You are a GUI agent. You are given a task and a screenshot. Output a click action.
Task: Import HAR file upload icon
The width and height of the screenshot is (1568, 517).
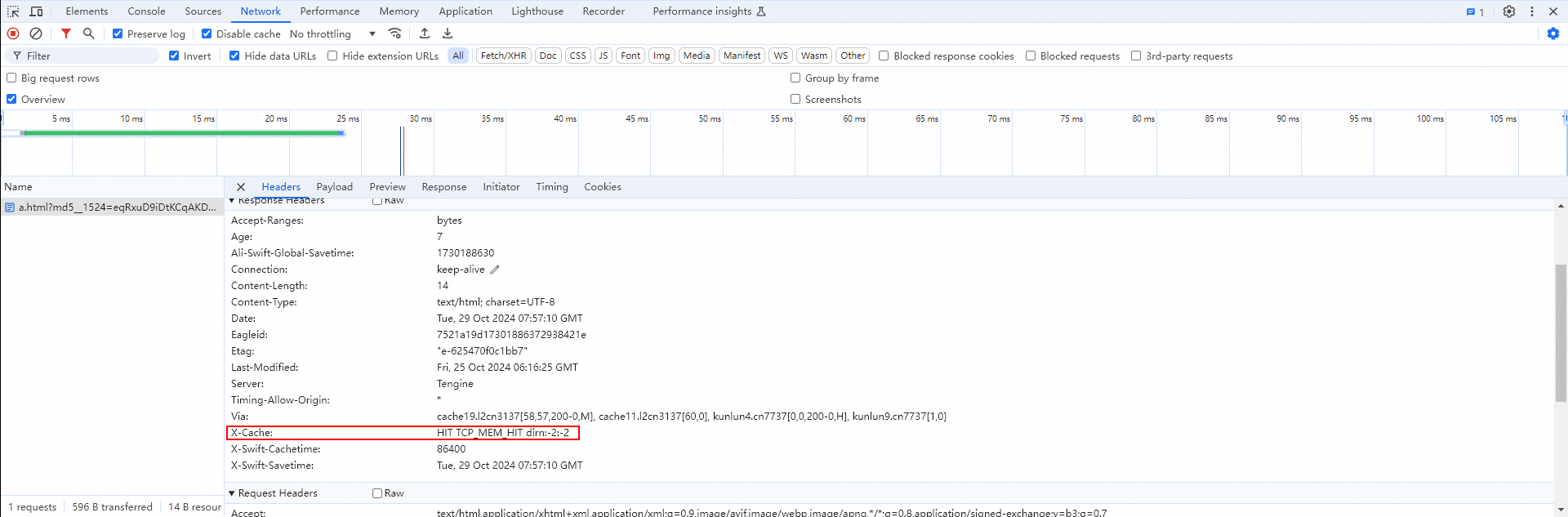pyautogui.click(x=425, y=33)
